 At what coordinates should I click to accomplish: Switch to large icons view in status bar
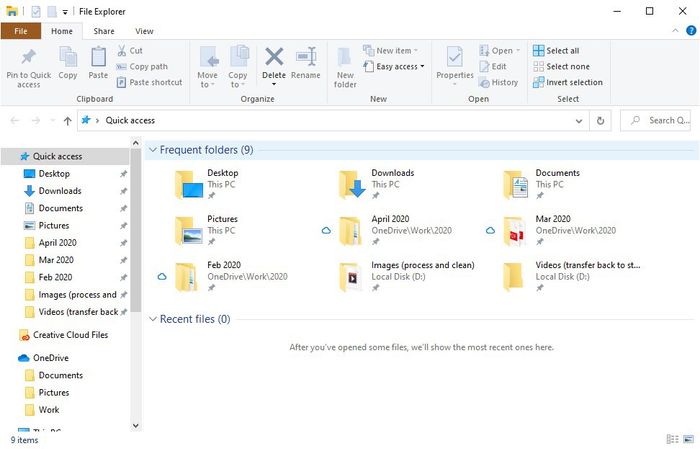[x=687, y=439]
